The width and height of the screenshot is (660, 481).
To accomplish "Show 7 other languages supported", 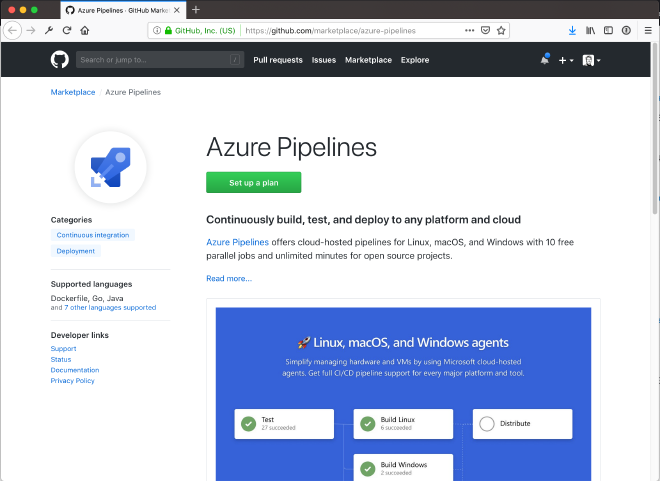I will 110,308.
